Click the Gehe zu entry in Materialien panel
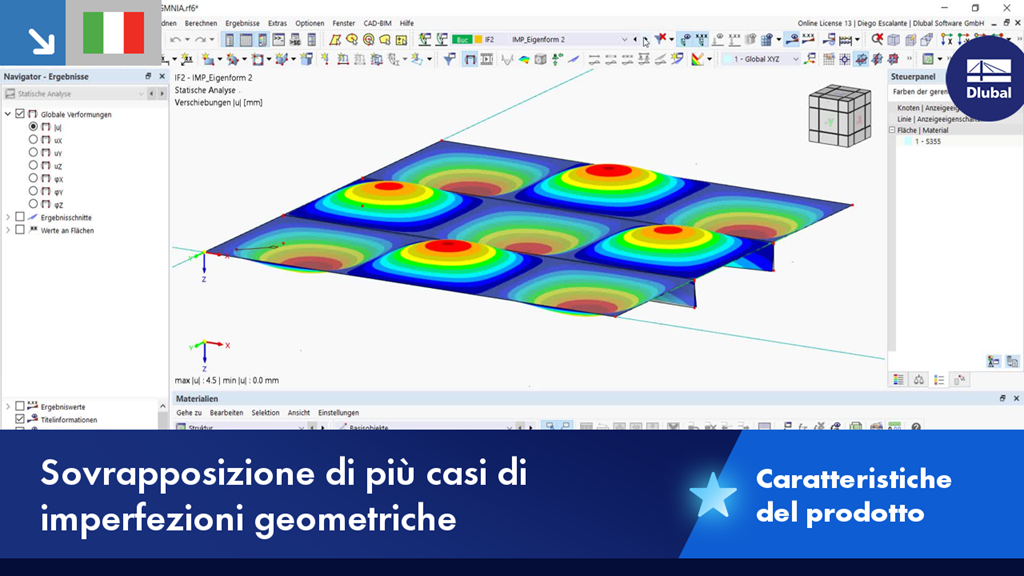The width and height of the screenshot is (1024, 576). click(x=189, y=412)
